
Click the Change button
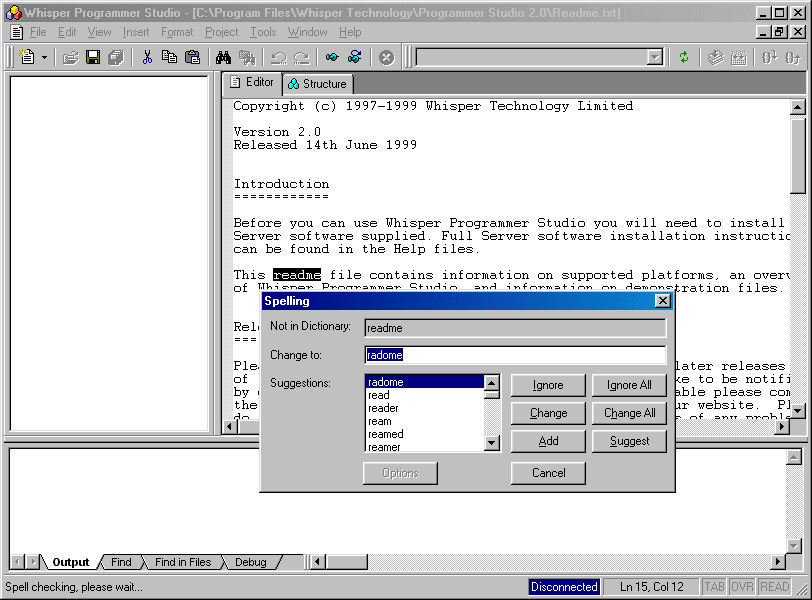(548, 413)
